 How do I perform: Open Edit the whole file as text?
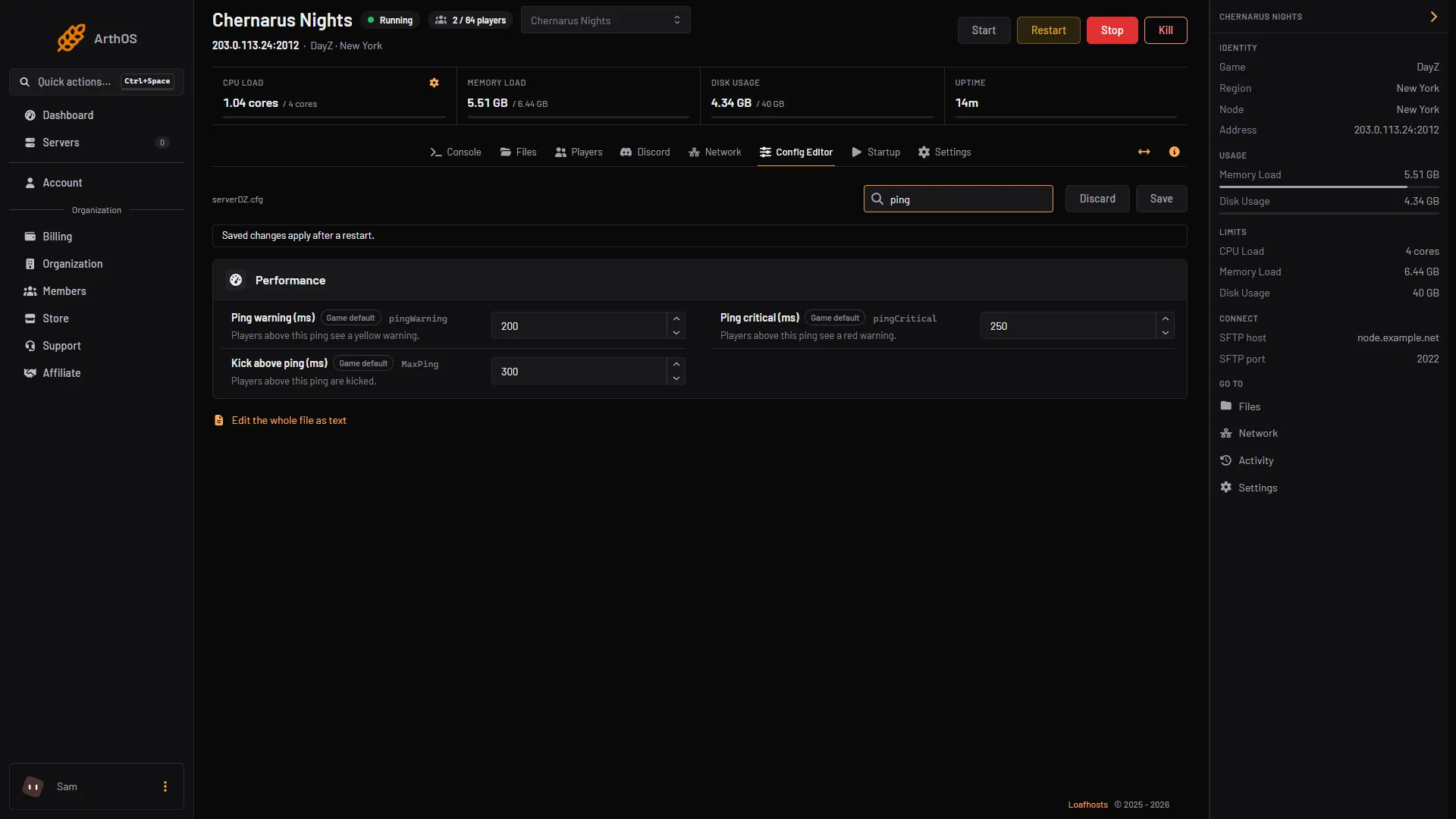(x=280, y=420)
